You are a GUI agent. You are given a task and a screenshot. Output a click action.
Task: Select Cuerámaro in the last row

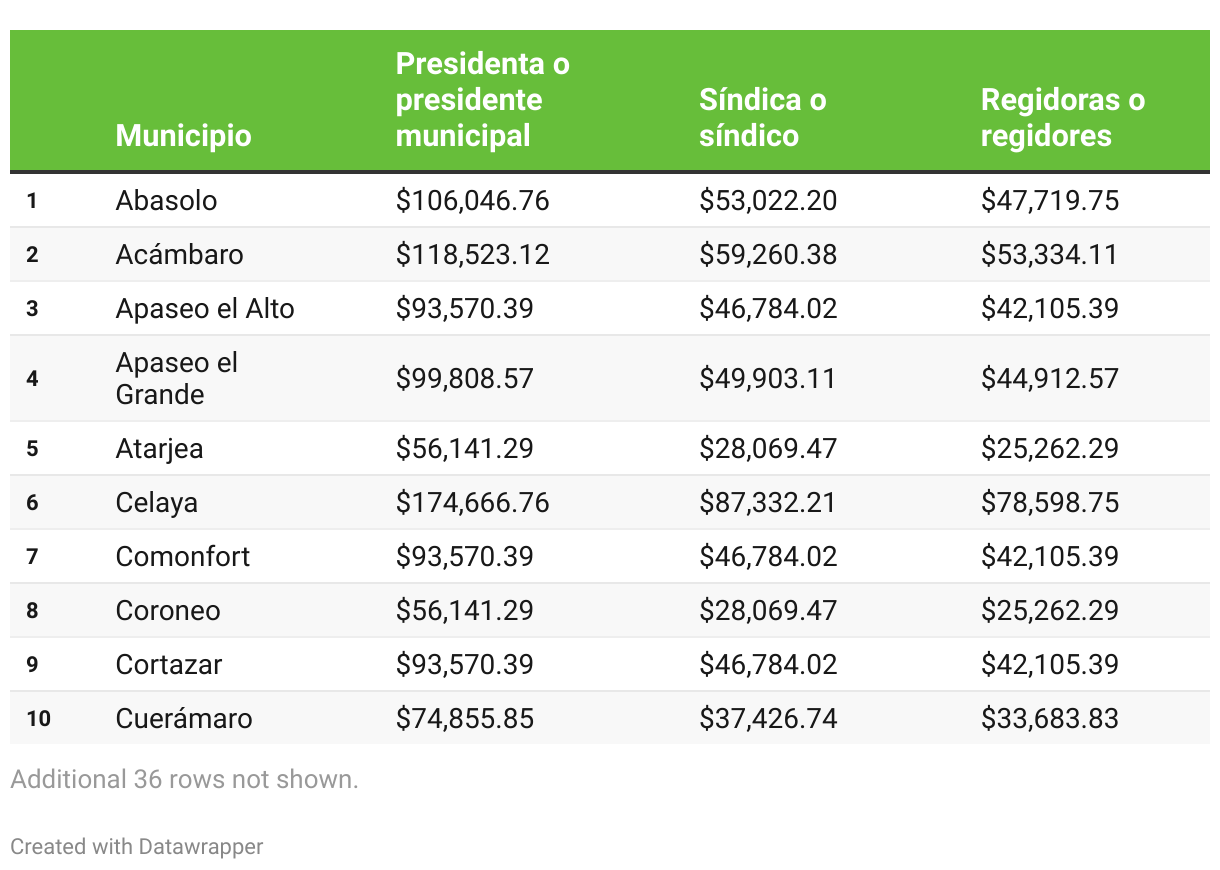184,718
